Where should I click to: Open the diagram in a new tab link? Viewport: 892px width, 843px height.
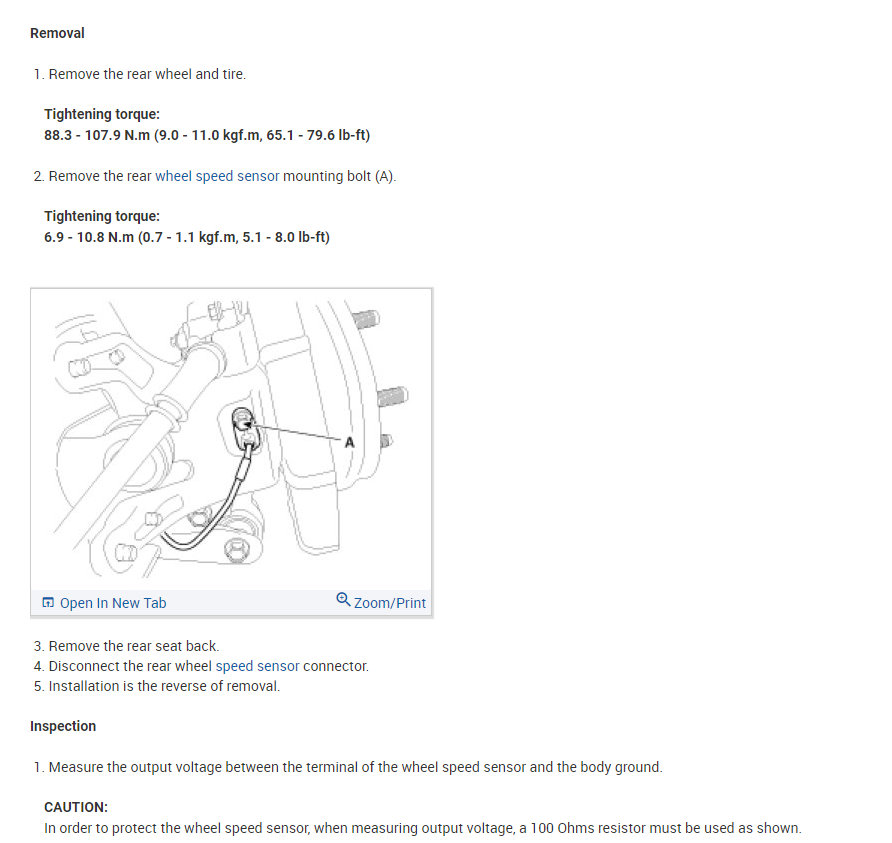(x=113, y=603)
